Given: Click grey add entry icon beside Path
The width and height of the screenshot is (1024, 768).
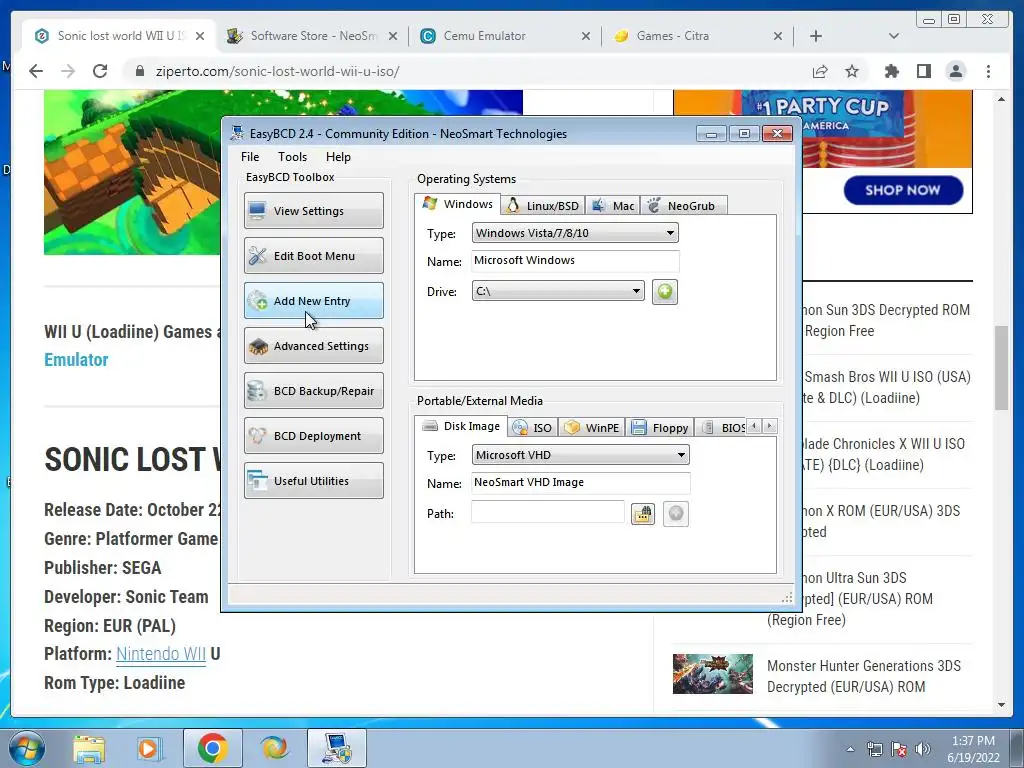Looking at the screenshot, I should tap(676, 514).
